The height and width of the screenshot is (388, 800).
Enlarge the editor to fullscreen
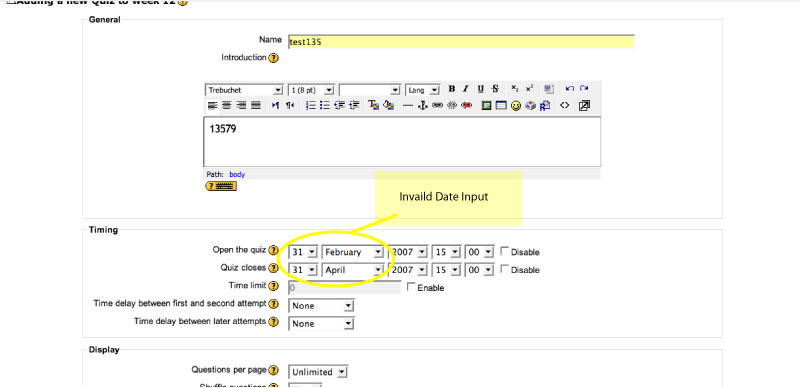[x=584, y=105]
